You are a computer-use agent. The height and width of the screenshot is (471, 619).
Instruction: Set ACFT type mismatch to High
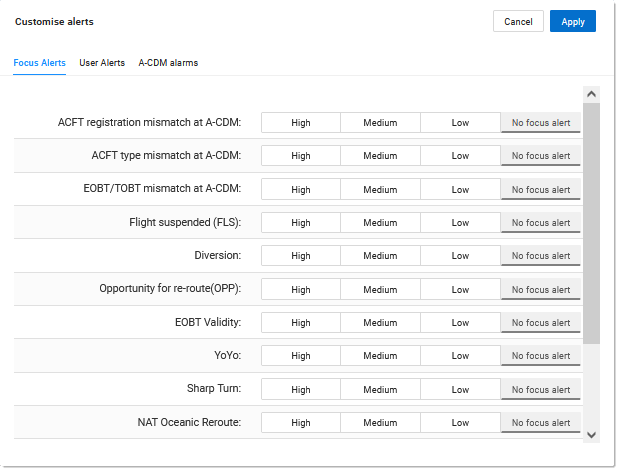tap(301, 156)
